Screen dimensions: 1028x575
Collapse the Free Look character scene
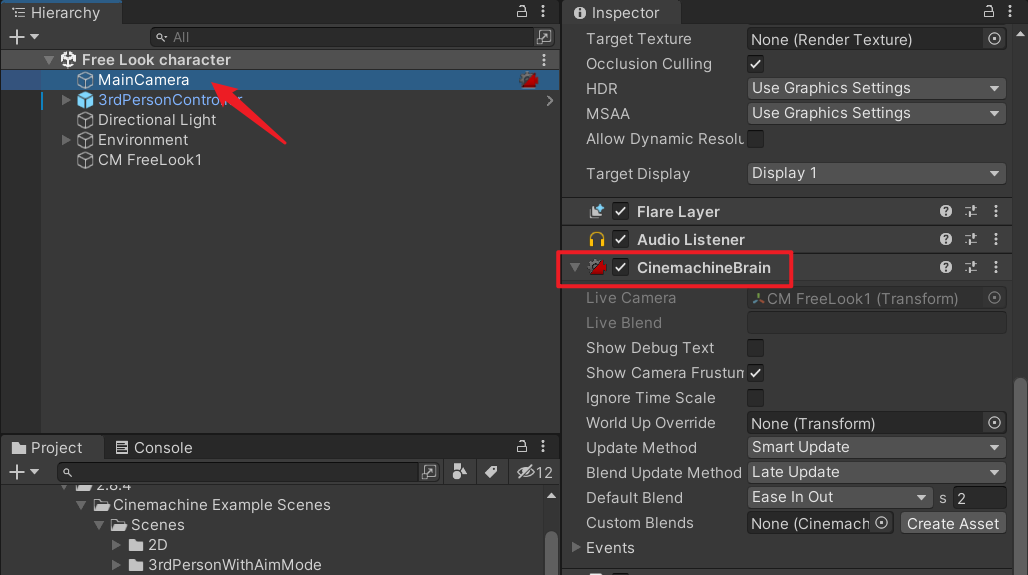click(x=49, y=60)
